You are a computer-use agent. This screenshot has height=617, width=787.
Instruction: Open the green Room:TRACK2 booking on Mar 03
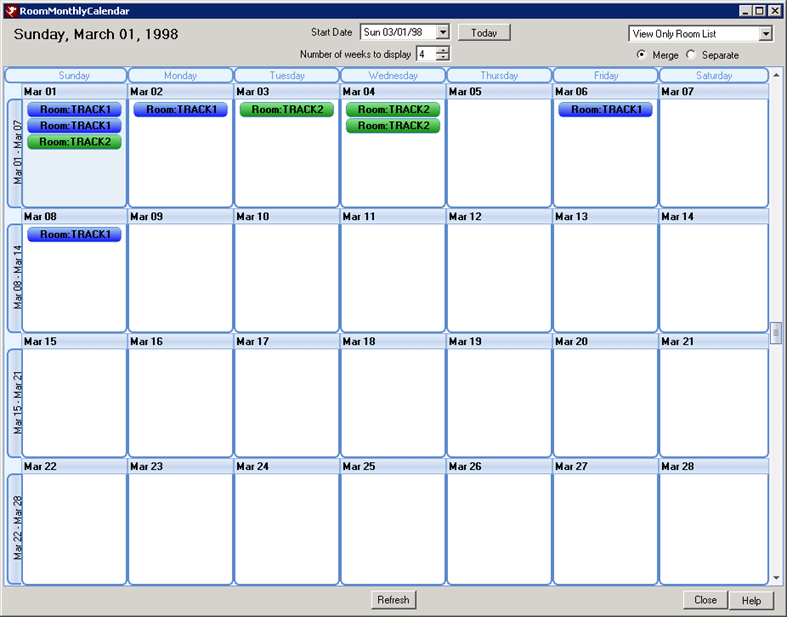coord(286,110)
